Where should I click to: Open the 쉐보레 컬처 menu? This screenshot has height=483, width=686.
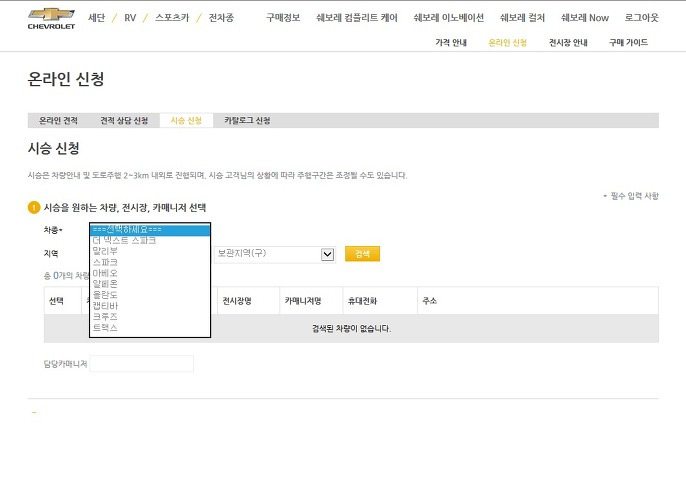click(522, 18)
